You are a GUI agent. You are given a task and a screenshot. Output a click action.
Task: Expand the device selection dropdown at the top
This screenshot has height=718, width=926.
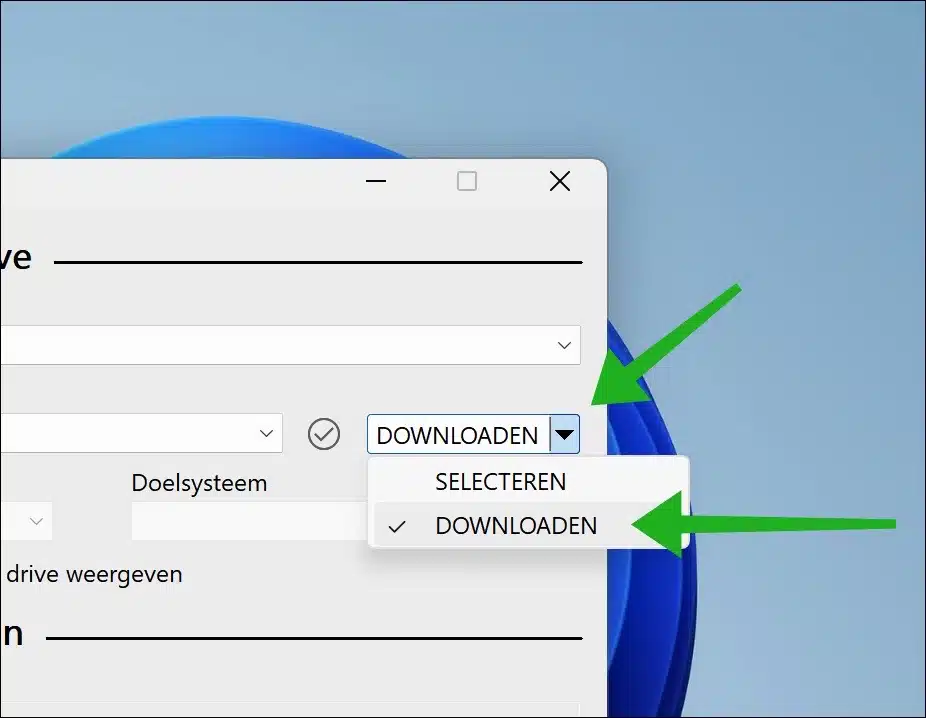pyautogui.click(x=564, y=344)
